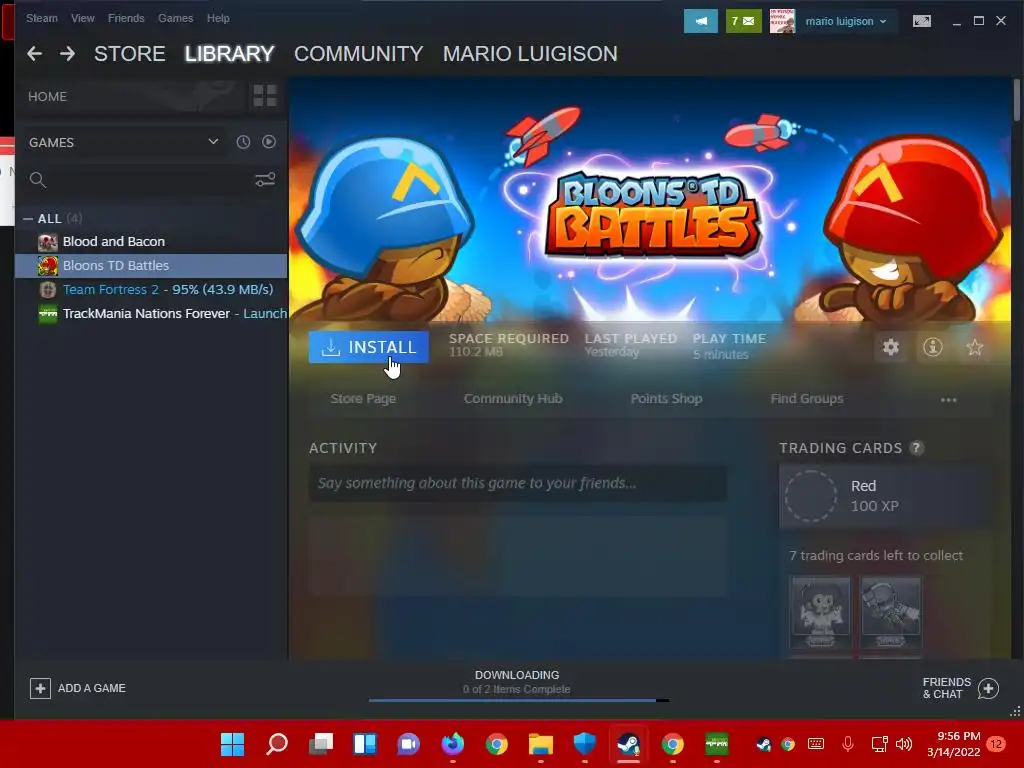Click the DOWNLOADING progress bar
This screenshot has width=1024, height=768.
pyautogui.click(x=519, y=700)
